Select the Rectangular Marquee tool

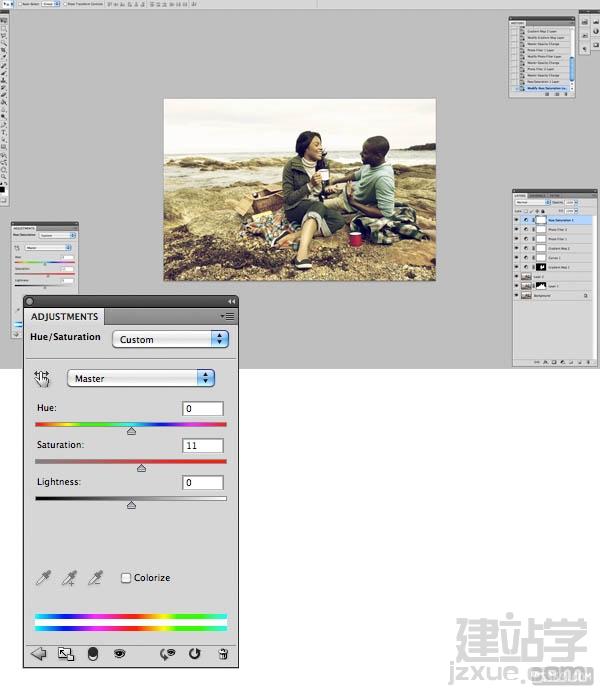[4, 29]
